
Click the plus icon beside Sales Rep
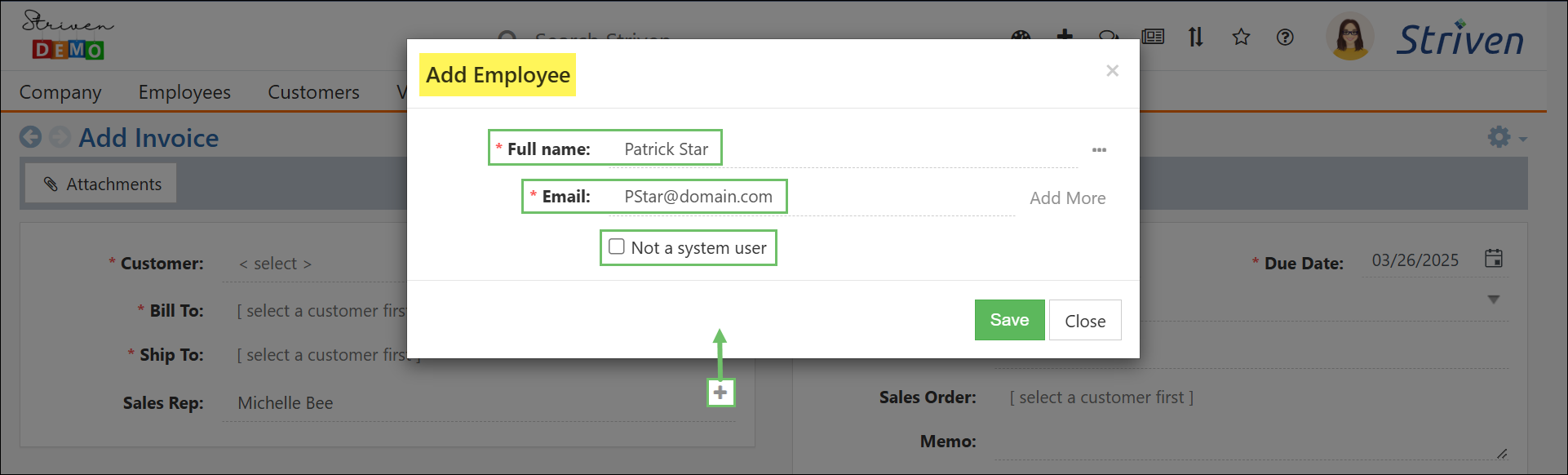click(x=720, y=393)
